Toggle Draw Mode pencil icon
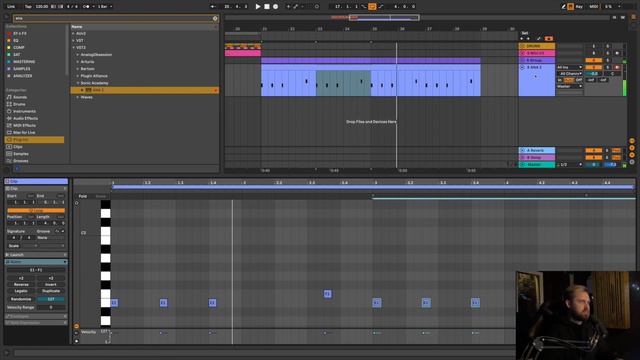 (x=564, y=7)
